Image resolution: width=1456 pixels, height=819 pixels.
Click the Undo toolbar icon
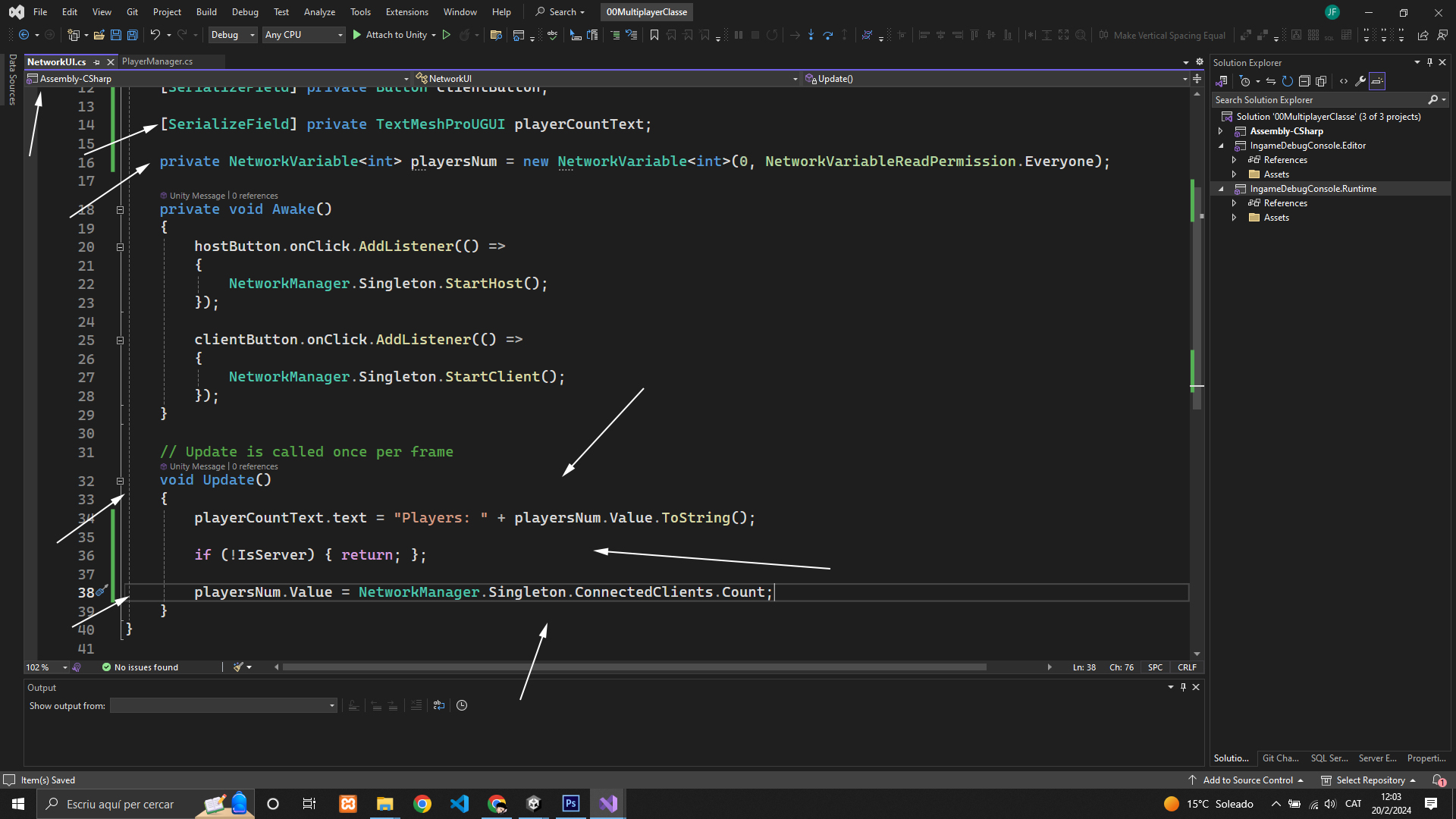[155, 35]
